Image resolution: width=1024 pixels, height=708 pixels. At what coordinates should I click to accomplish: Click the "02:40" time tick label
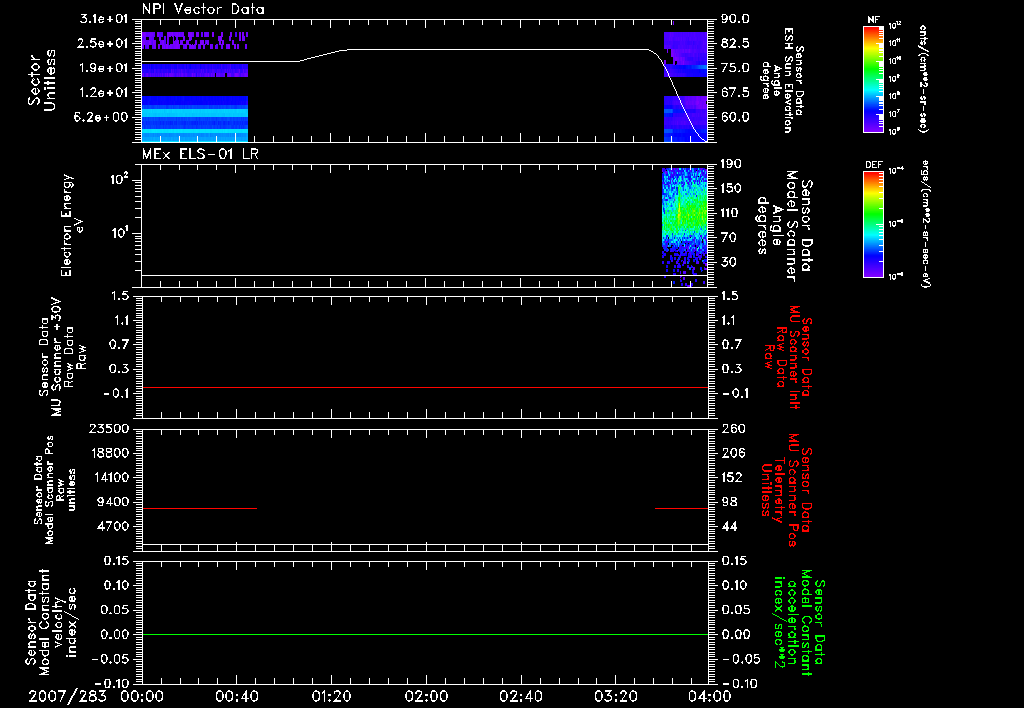point(520,696)
